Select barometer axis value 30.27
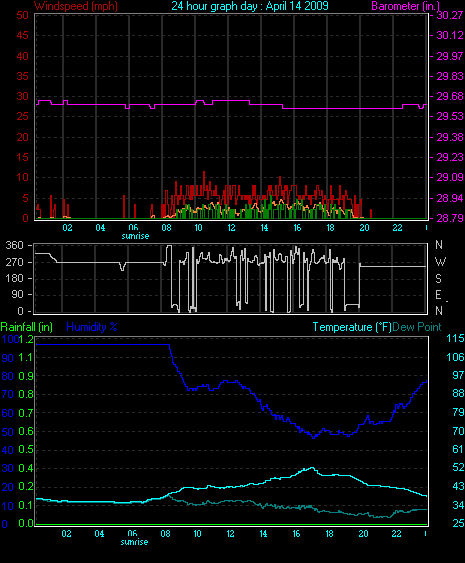The width and height of the screenshot is (465, 563). pos(449,15)
